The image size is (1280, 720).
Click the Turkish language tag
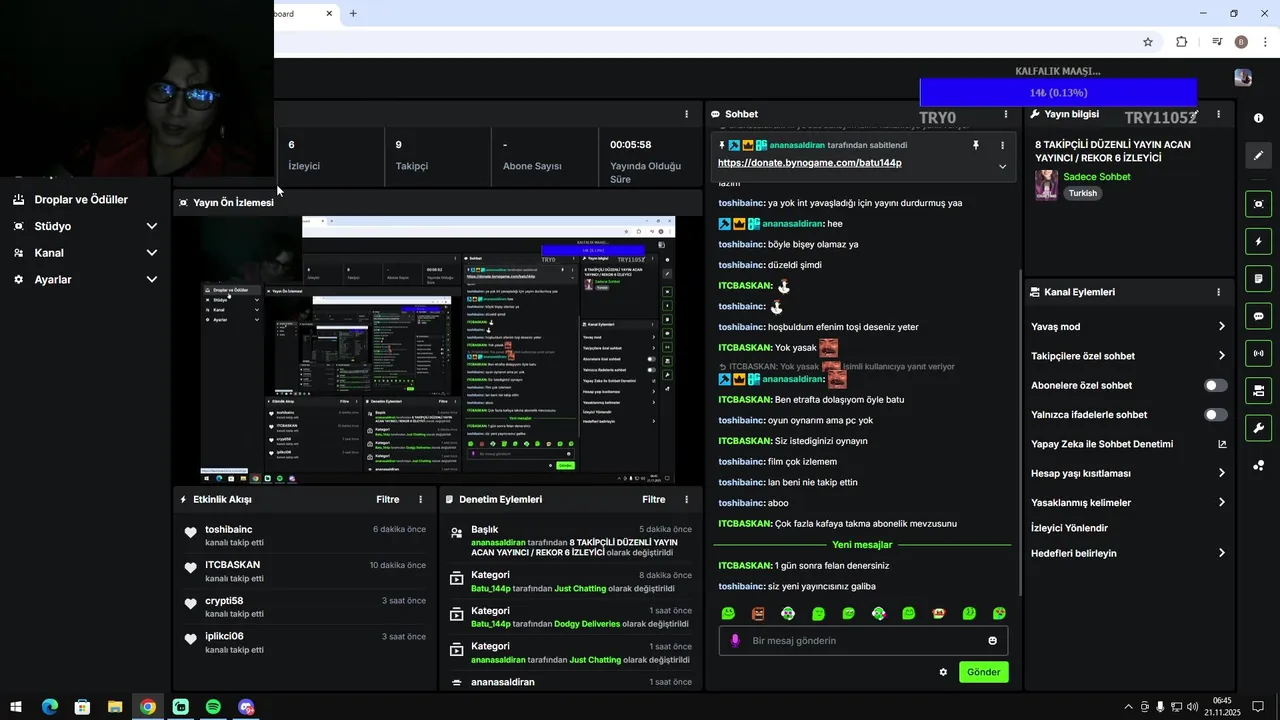coord(1082,194)
